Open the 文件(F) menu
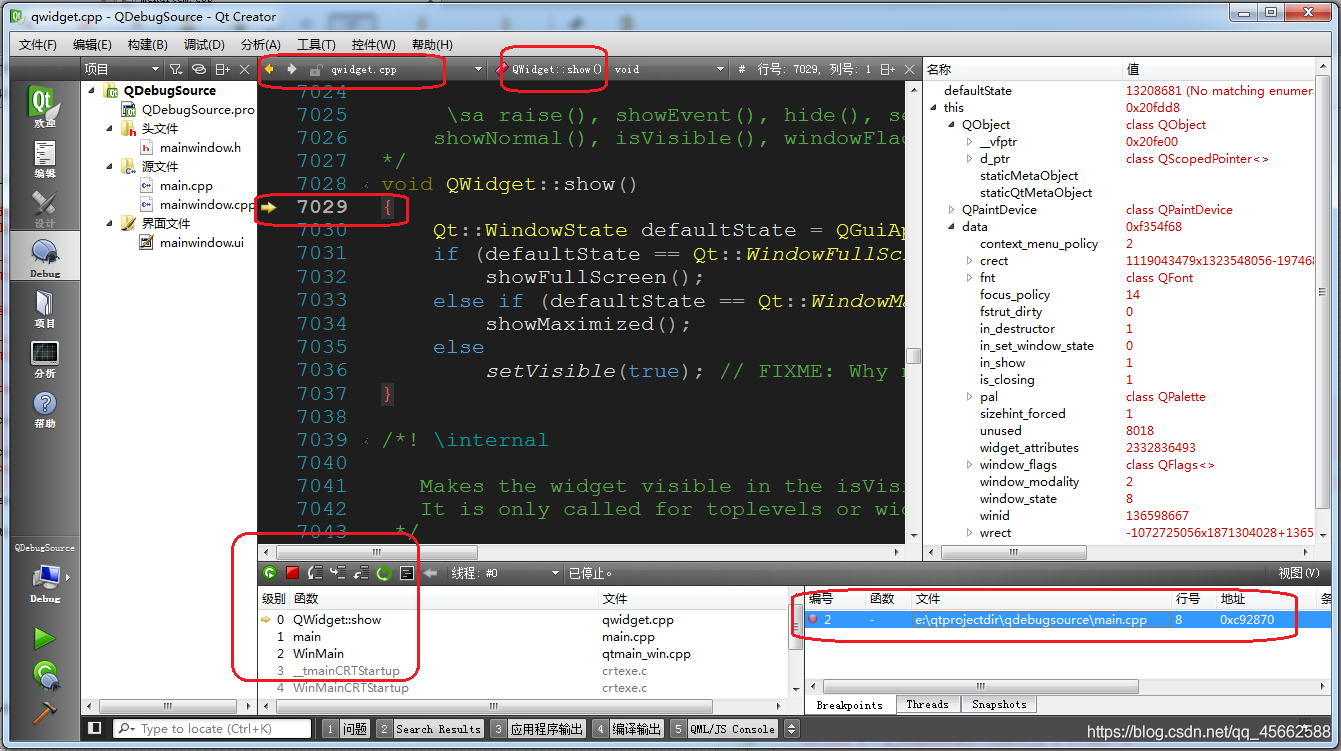Viewport: 1341px width, 751px height. (x=38, y=45)
